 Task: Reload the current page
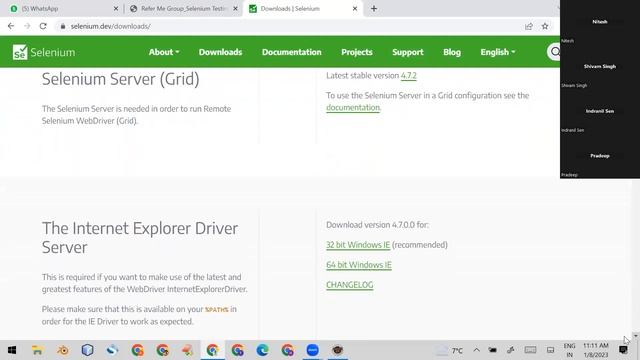43,26
